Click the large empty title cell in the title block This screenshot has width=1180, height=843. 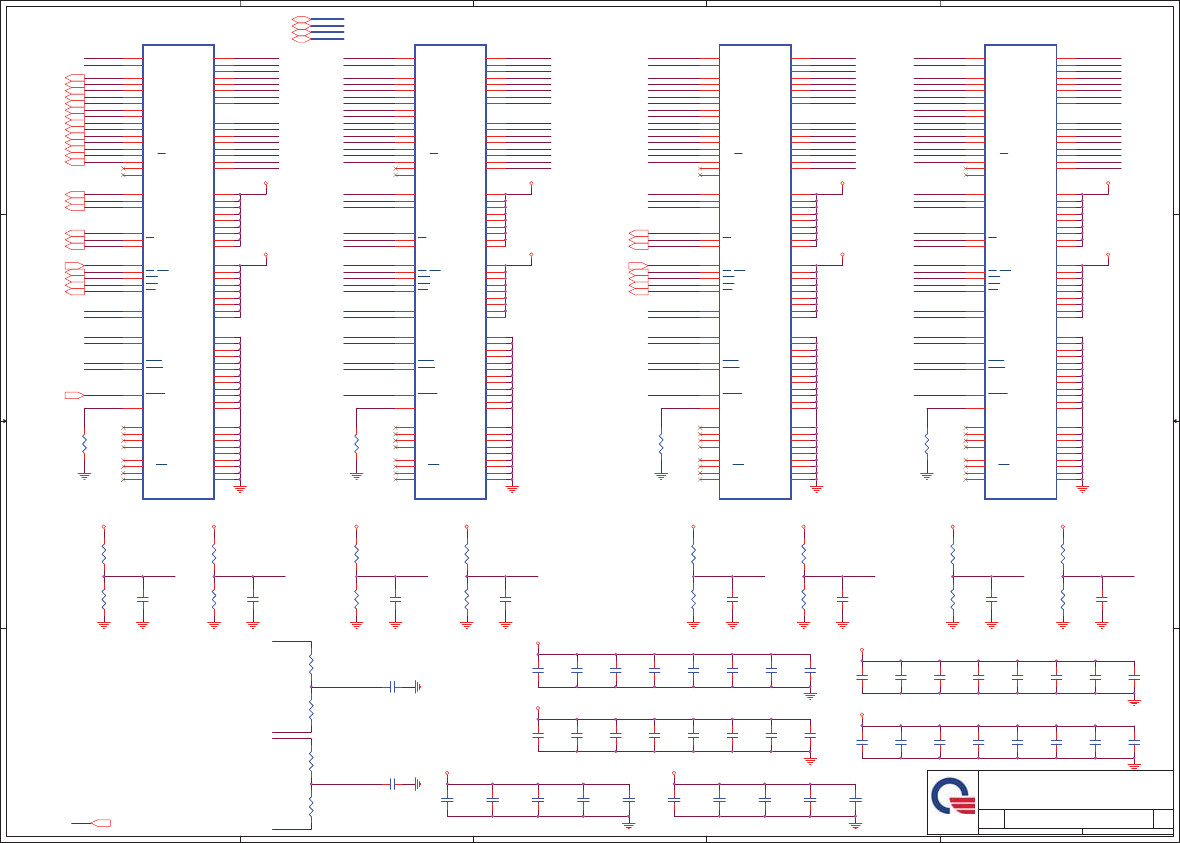pos(1075,790)
